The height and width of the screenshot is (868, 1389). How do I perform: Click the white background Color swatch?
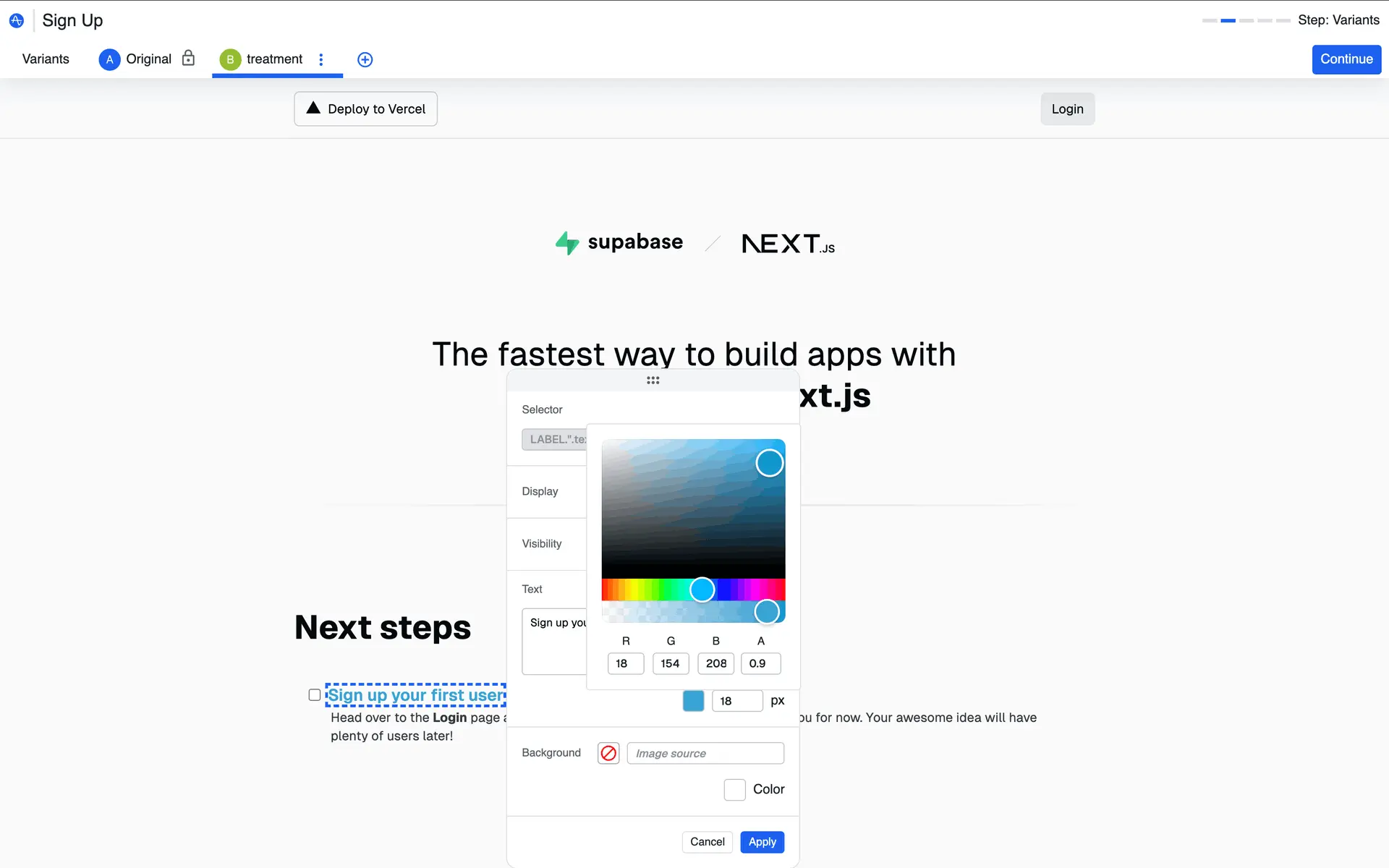734,789
